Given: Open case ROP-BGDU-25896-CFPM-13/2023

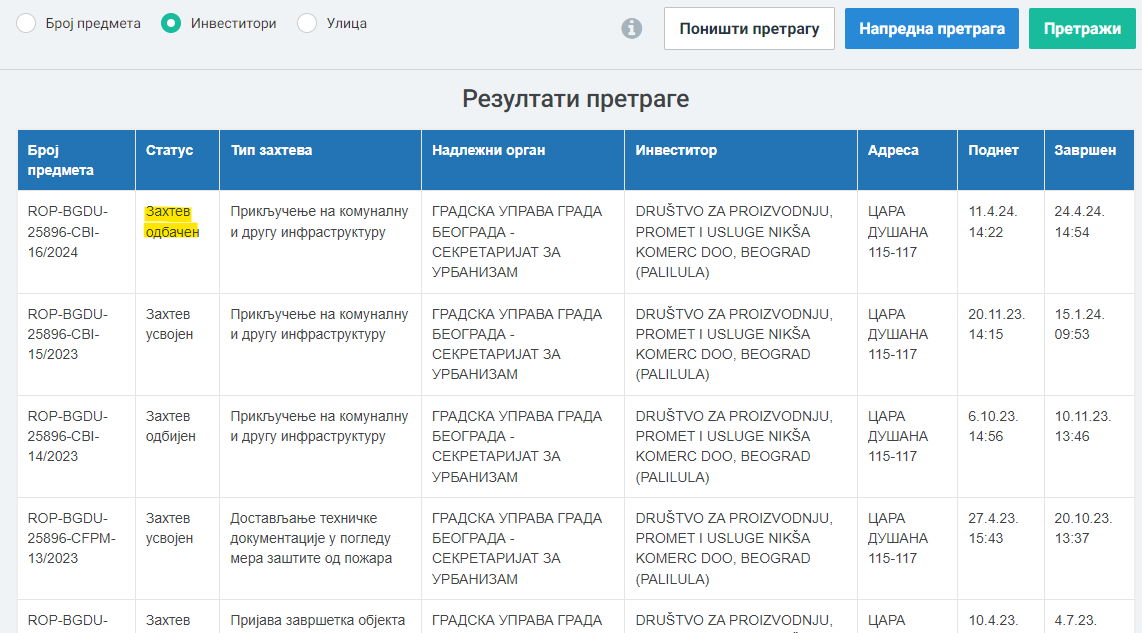Looking at the screenshot, I should pyautogui.click(x=70, y=538).
